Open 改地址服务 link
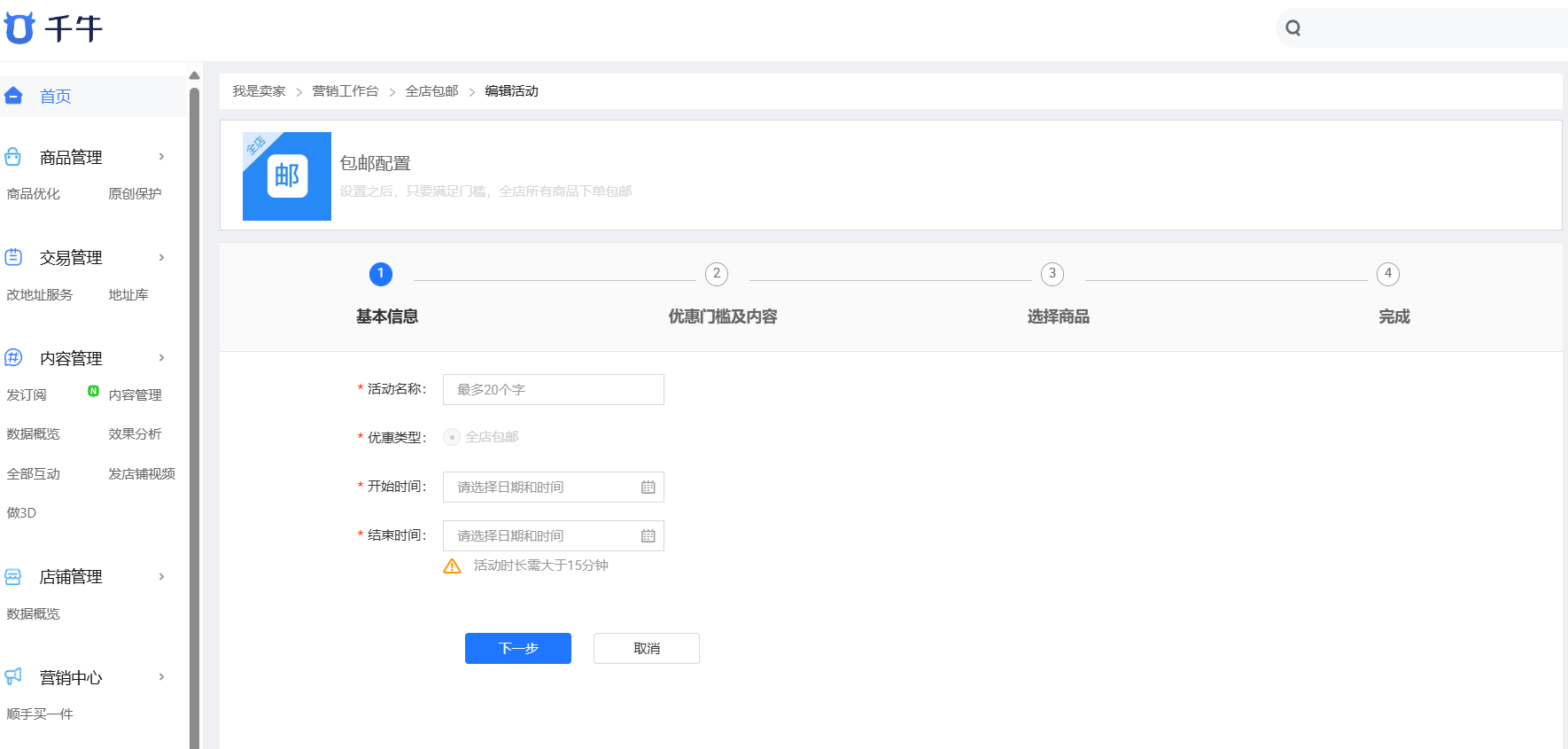The height and width of the screenshot is (749, 1568). point(40,295)
